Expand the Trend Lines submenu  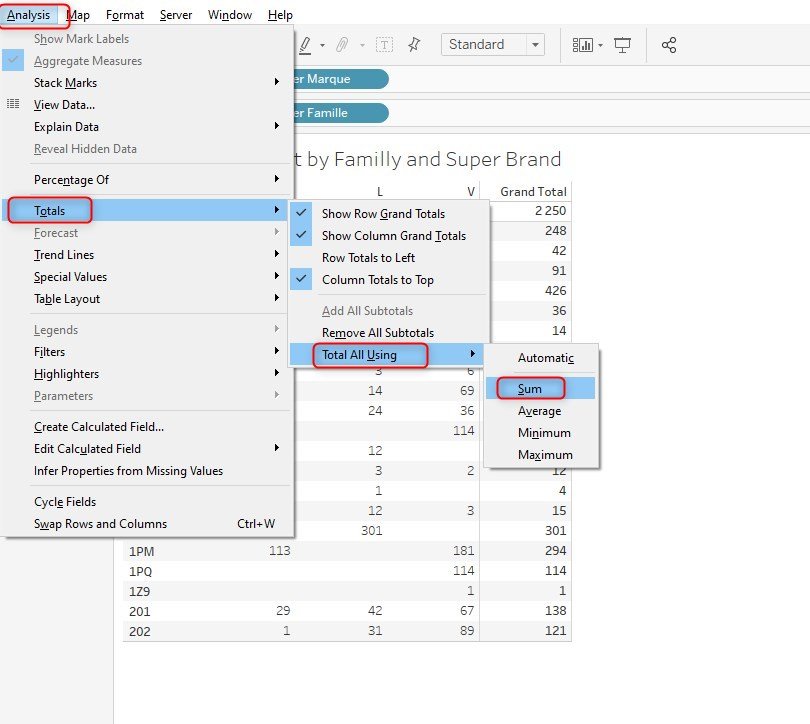coord(277,254)
